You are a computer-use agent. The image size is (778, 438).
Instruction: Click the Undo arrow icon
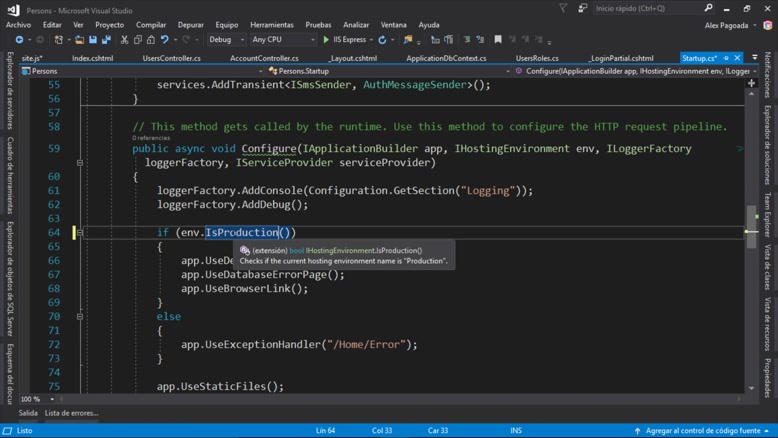point(165,40)
